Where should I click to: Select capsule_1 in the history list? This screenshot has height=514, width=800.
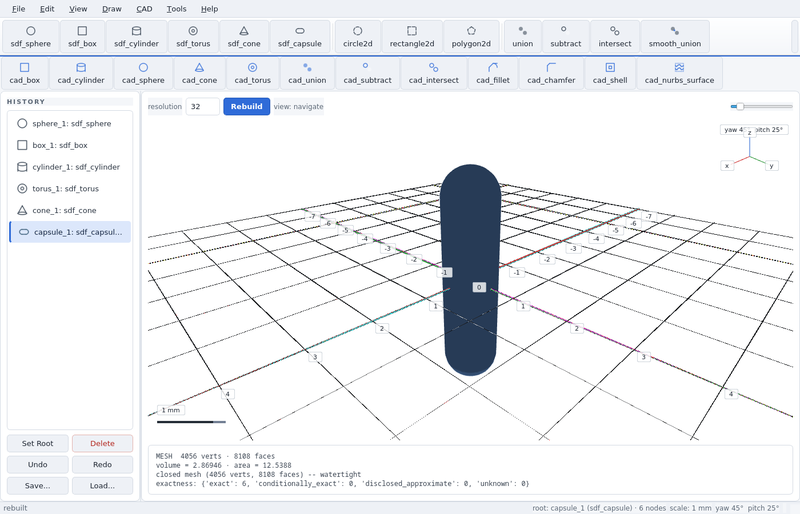click(x=70, y=232)
